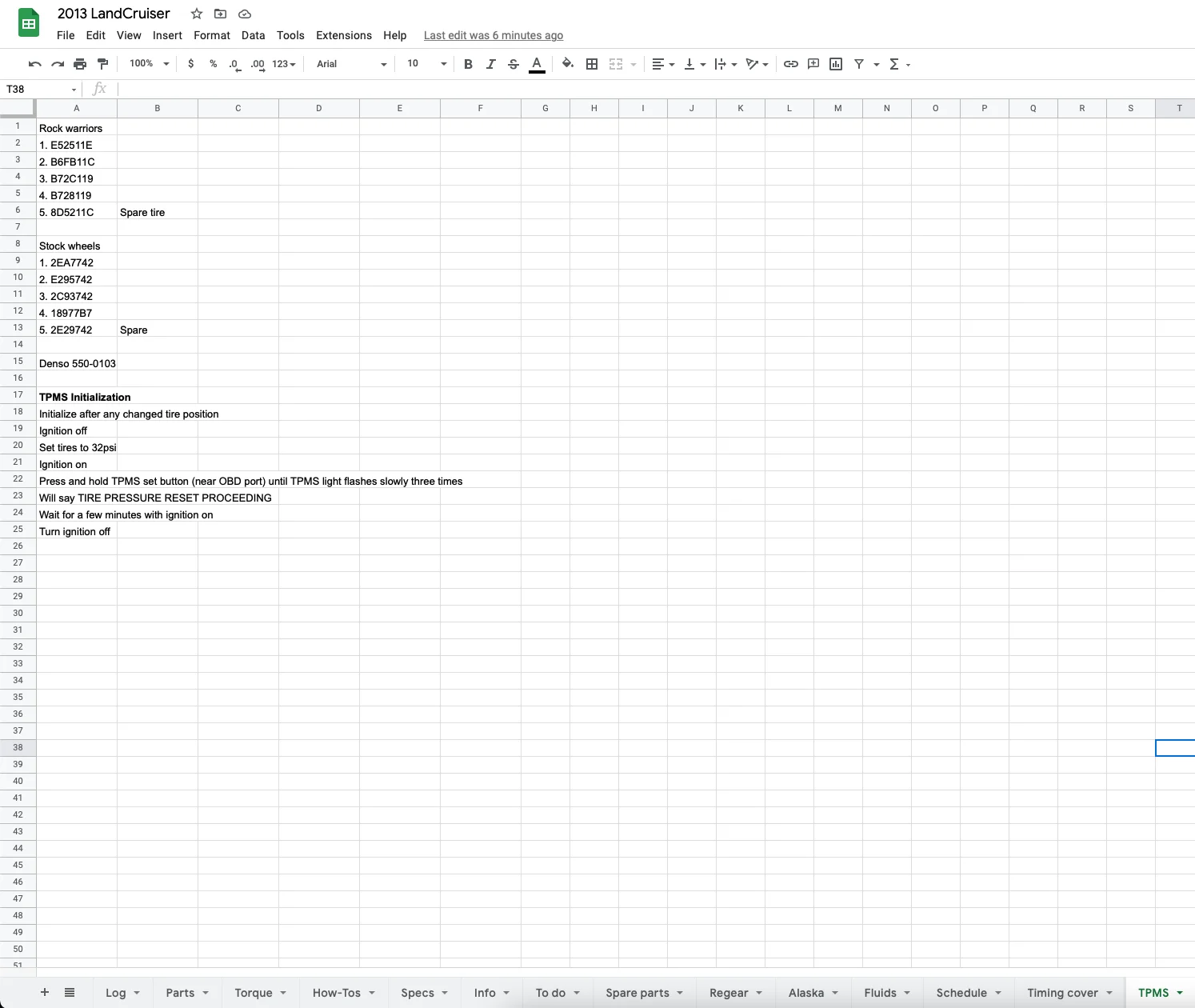Open the Fluids tab dropdown arrow

coord(907,993)
